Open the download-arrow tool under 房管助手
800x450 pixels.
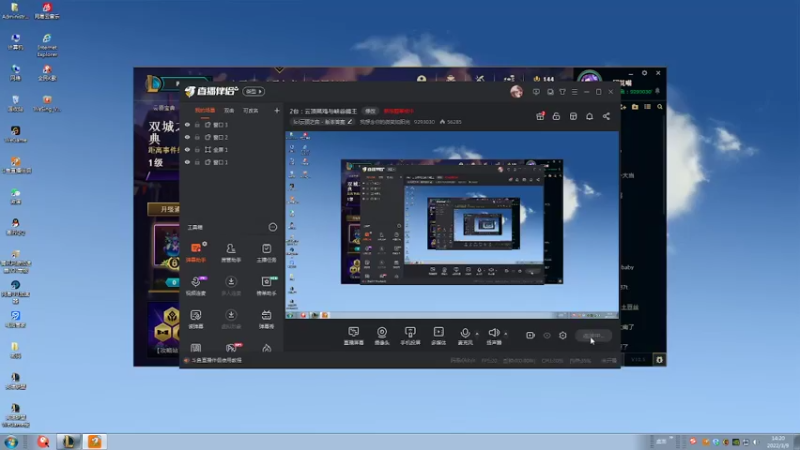coord(231,286)
